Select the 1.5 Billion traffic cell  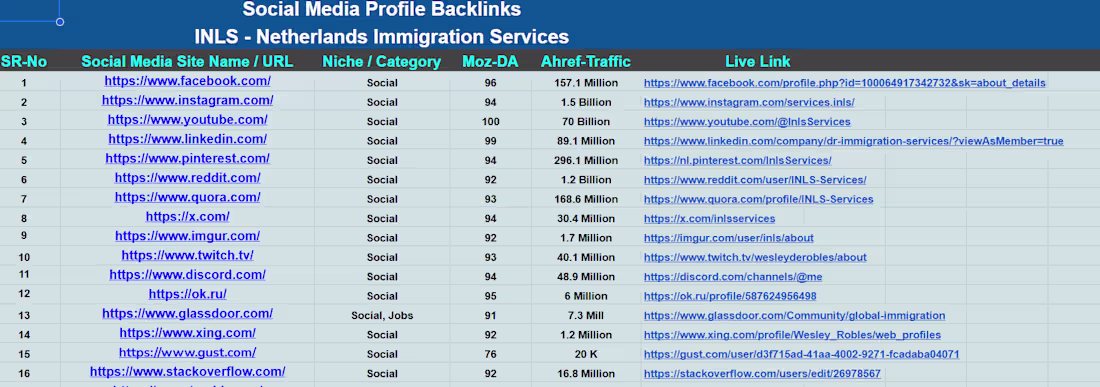click(586, 102)
